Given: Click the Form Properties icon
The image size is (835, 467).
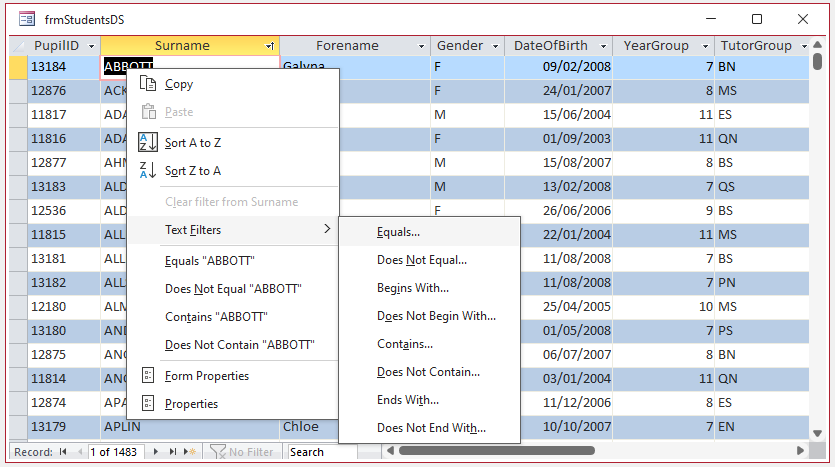Looking at the screenshot, I should tap(148, 375).
